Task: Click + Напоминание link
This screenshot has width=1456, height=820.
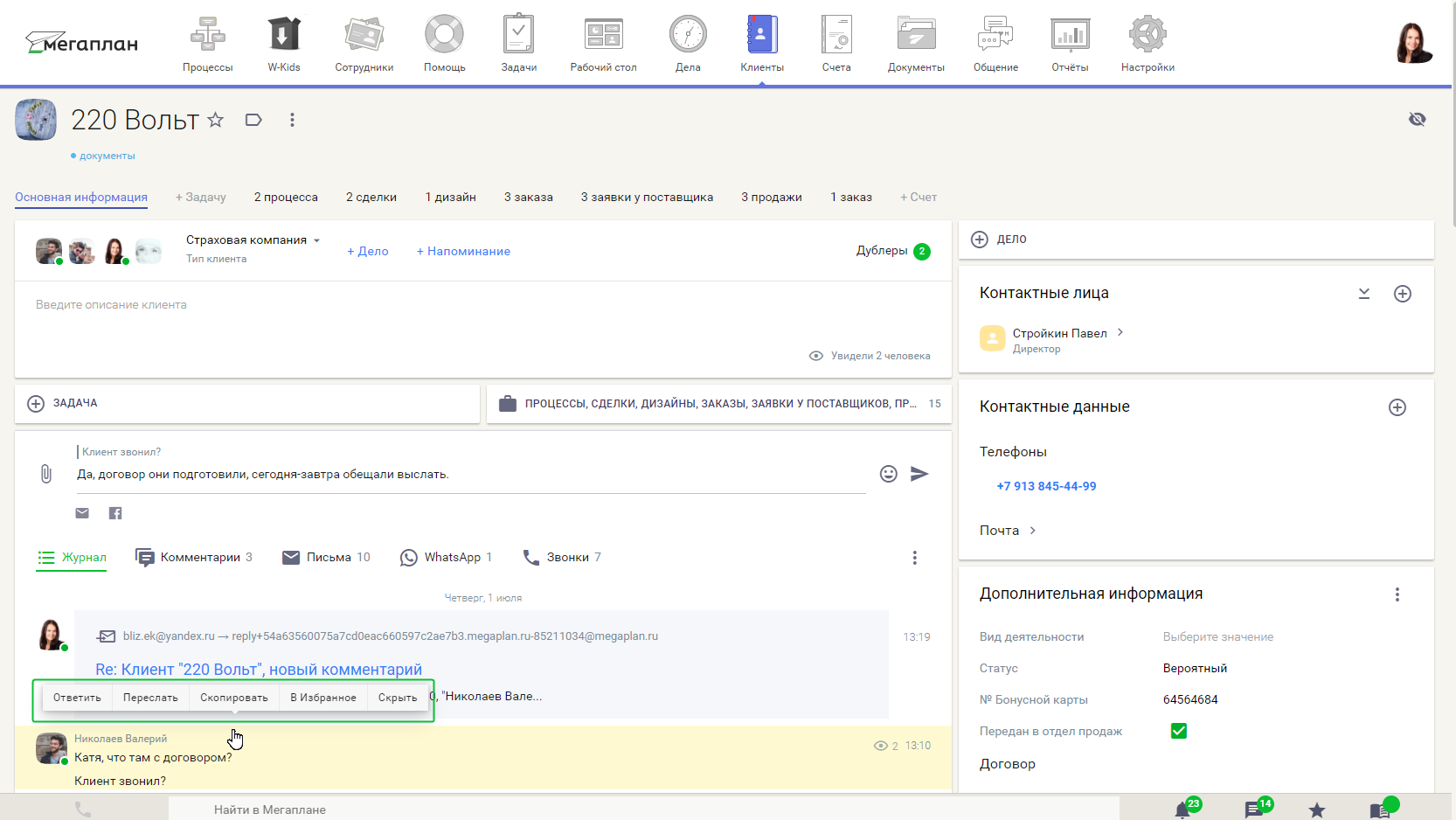Action: coord(463,252)
